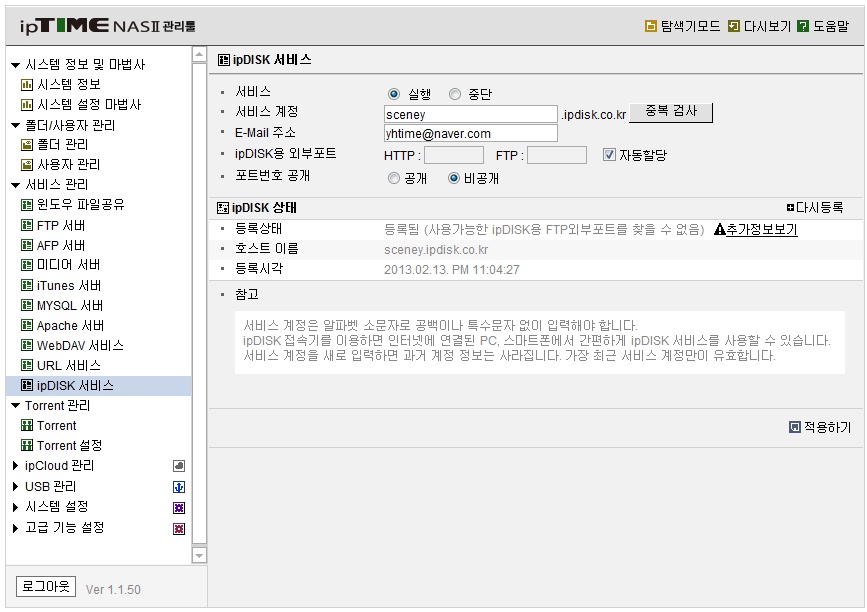Toggle the 자동할당 checkbox
867x612 pixels.
609,155
